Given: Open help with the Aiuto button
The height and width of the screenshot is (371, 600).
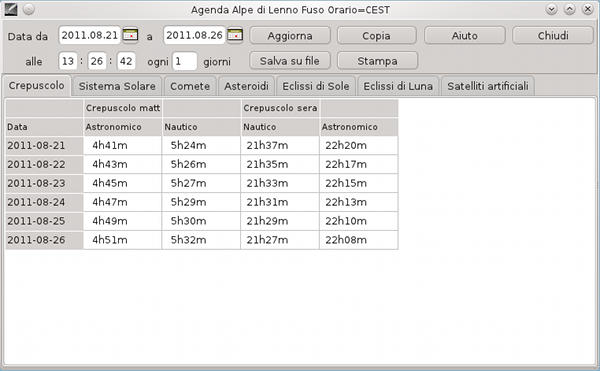Looking at the screenshot, I should tap(465, 36).
